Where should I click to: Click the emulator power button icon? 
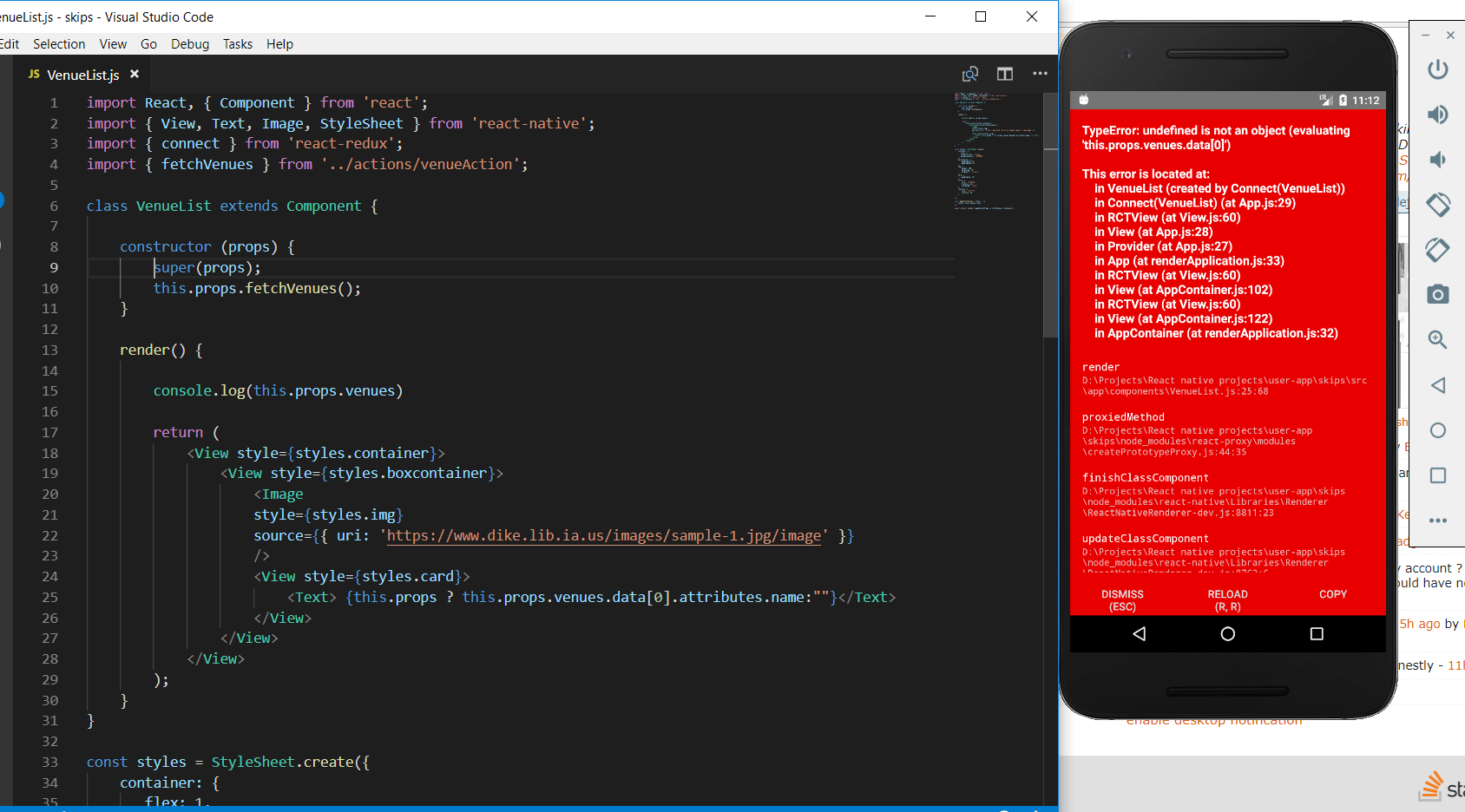(1438, 69)
